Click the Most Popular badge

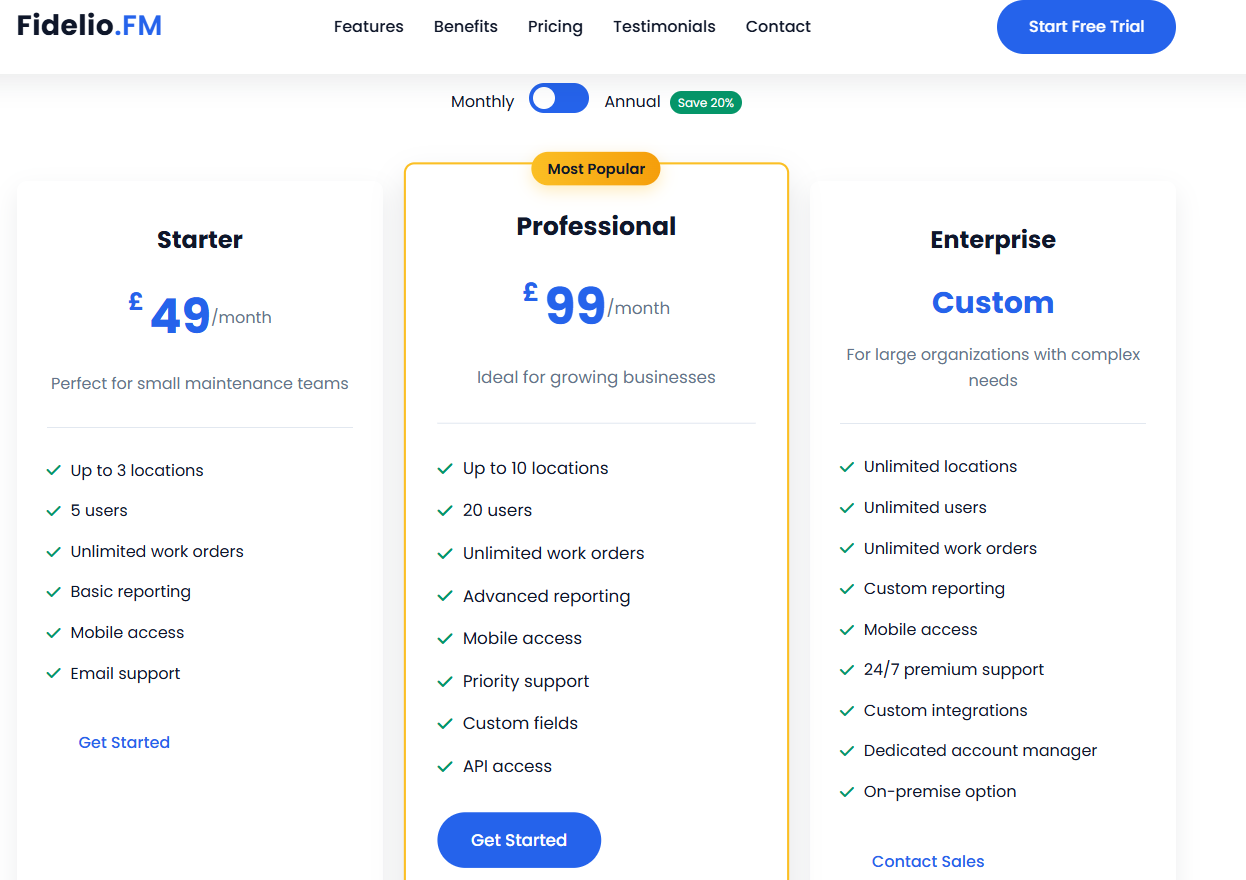pos(596,169)
